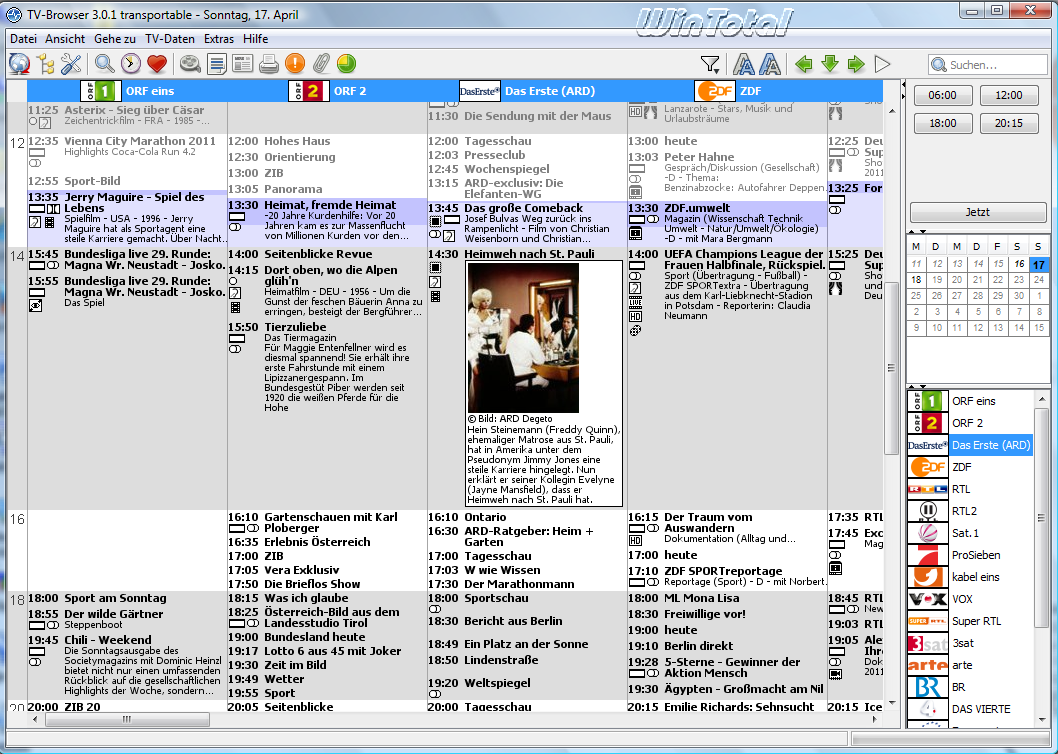Viewport: 1058px width, 754px height.
Task: Click program 'Der Traum vom Auswandern'
Action: pyautogui.click(x=727, y=528)
